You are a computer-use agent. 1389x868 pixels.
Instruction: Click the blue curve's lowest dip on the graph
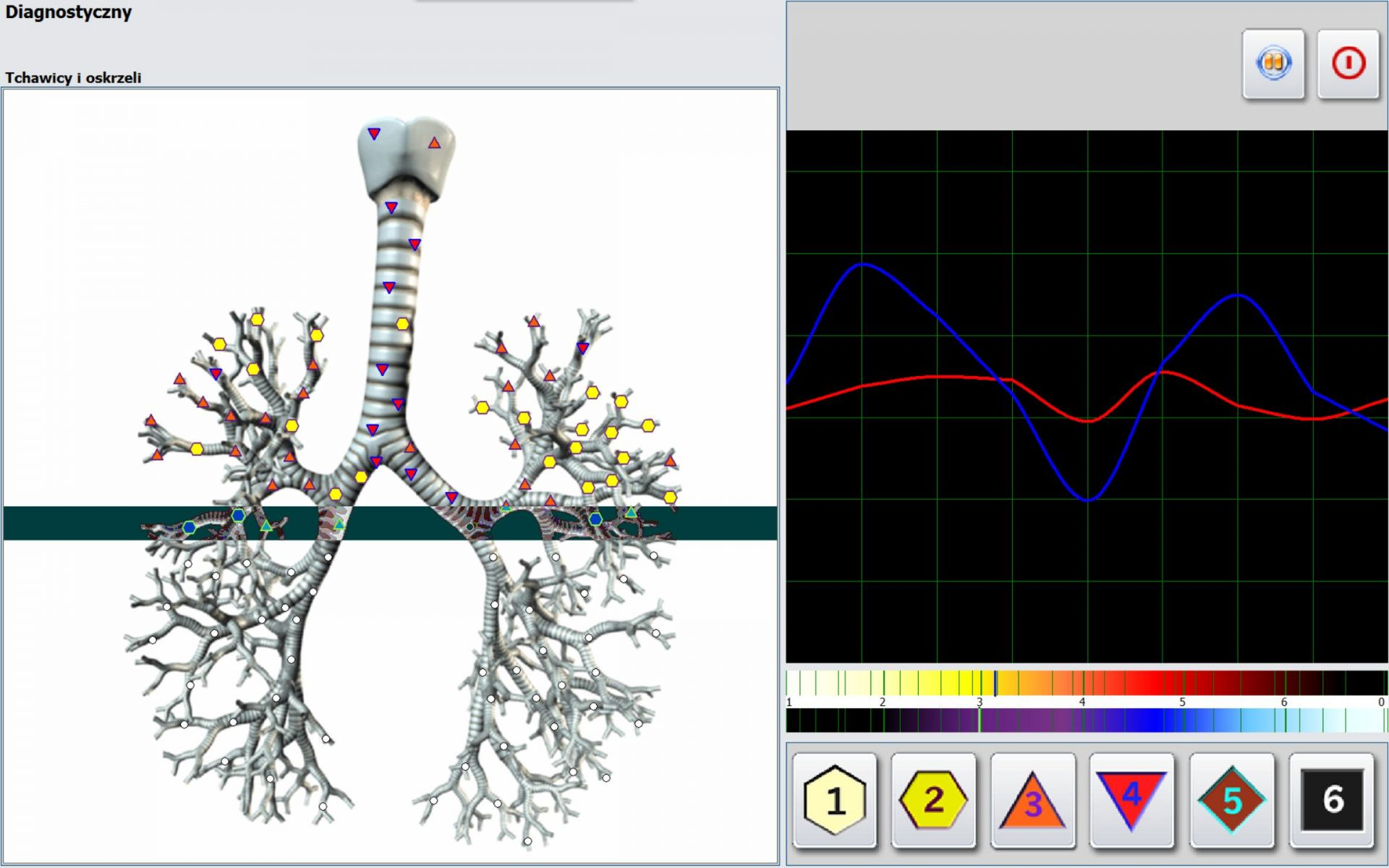(x=1087, y=499)
